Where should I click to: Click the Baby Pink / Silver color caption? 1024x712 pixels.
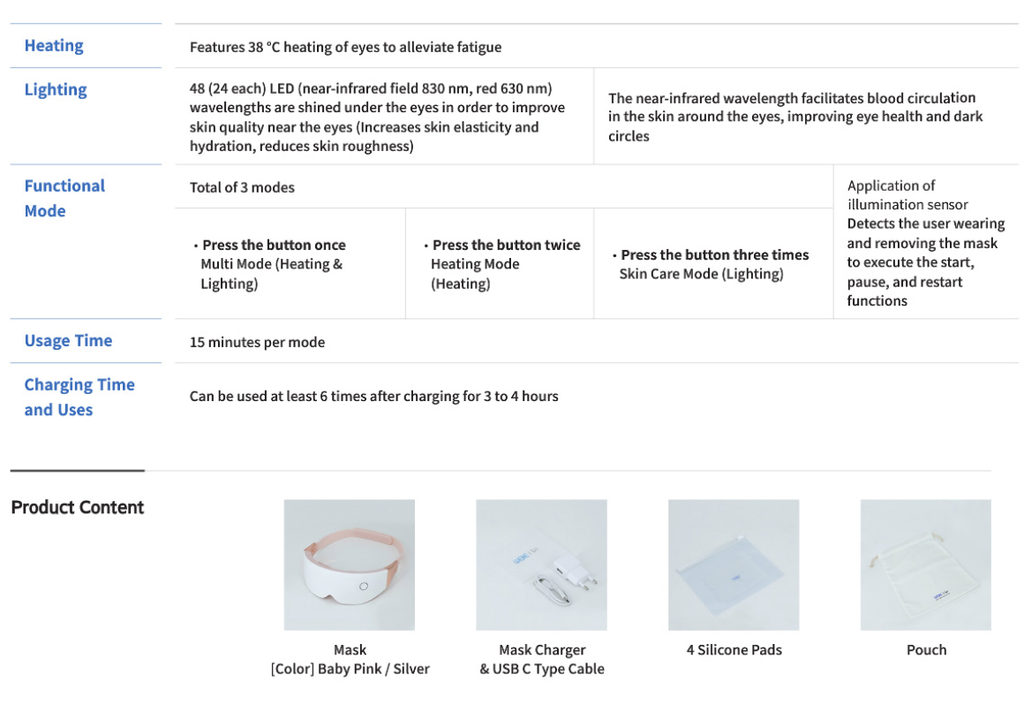click(350, 669)
